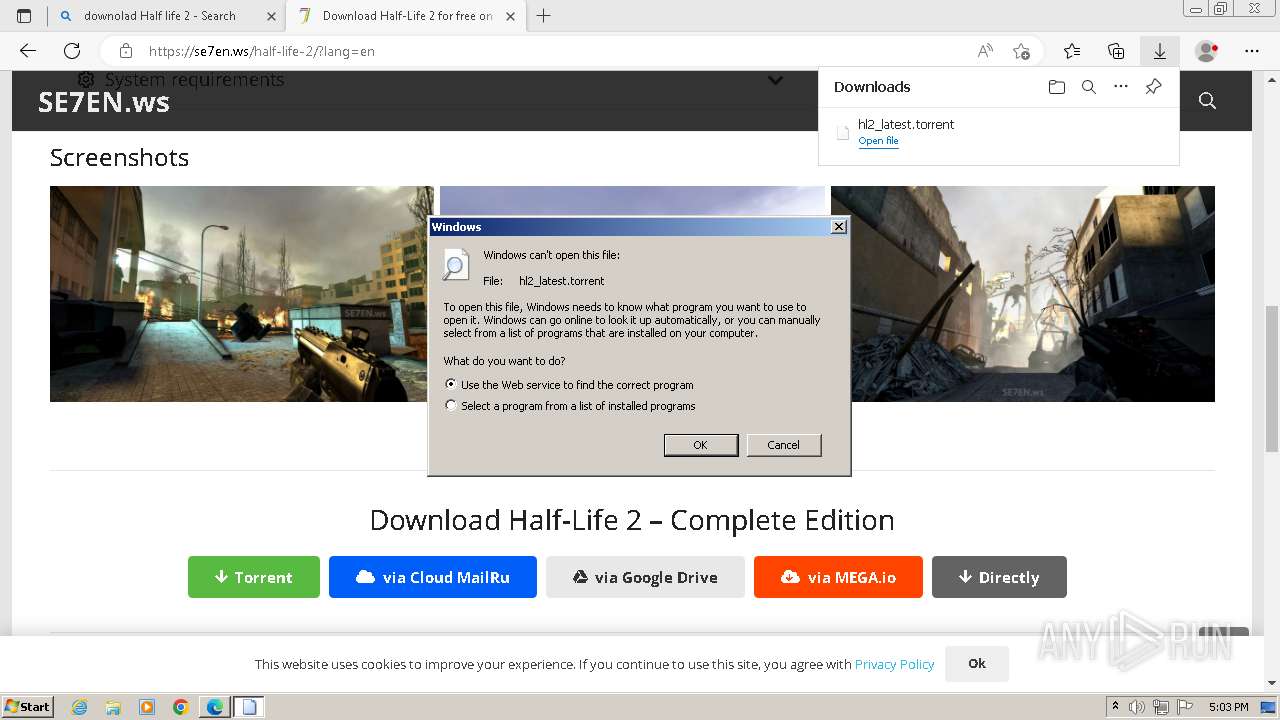
Task: Close the 'downolad Half life 2 - Search' tab
Action: (271, 16)
